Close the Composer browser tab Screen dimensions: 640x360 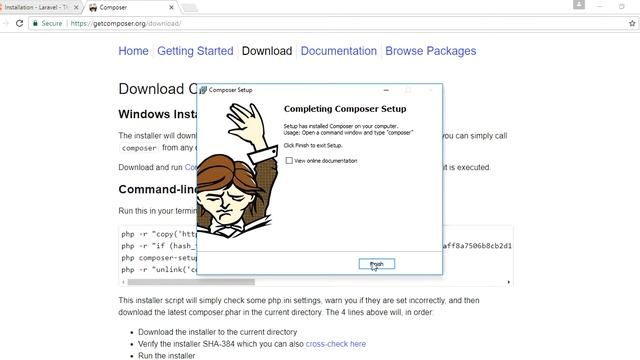click(171, 7)
